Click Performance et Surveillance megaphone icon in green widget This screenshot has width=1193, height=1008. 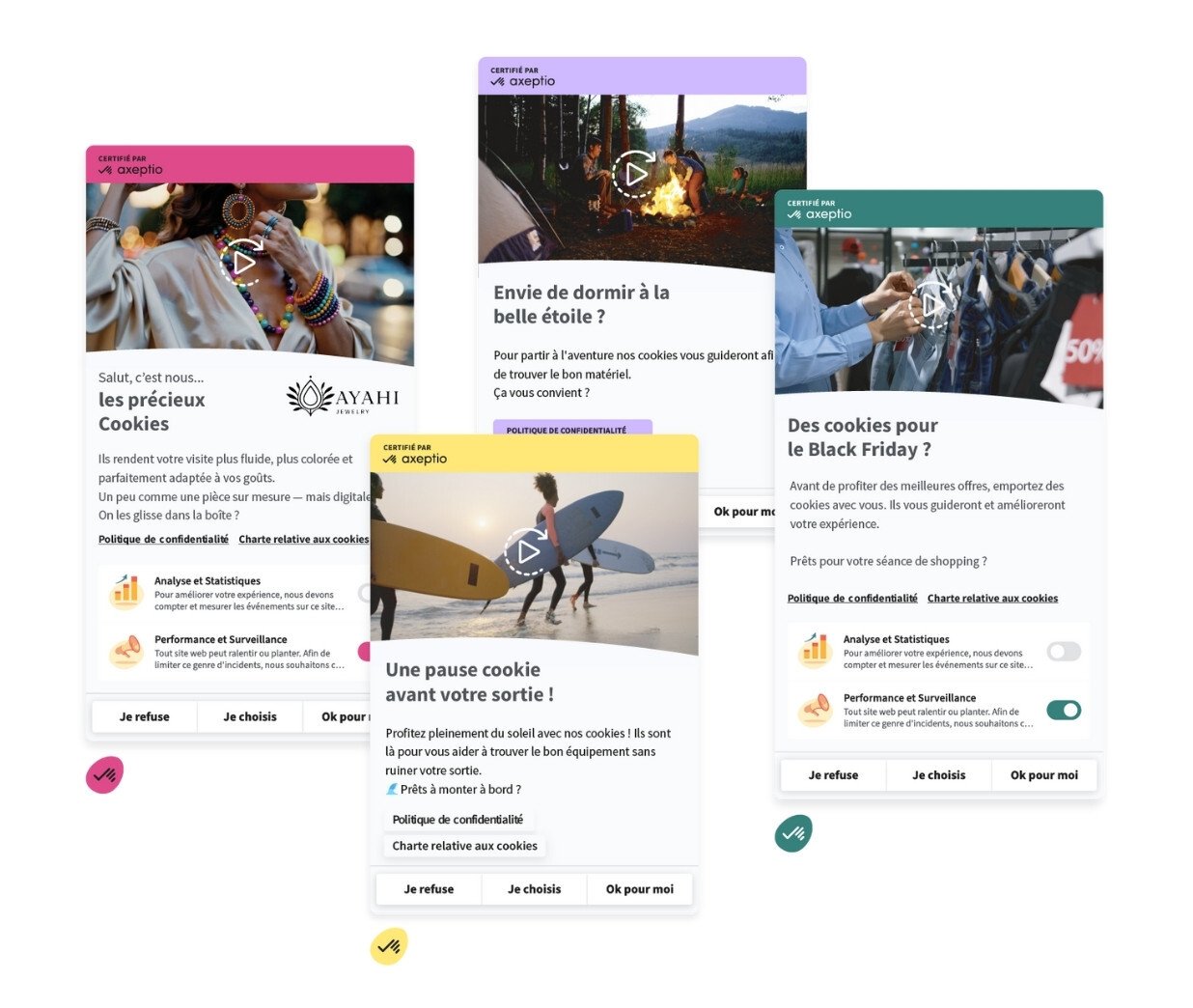coord(816,709)
